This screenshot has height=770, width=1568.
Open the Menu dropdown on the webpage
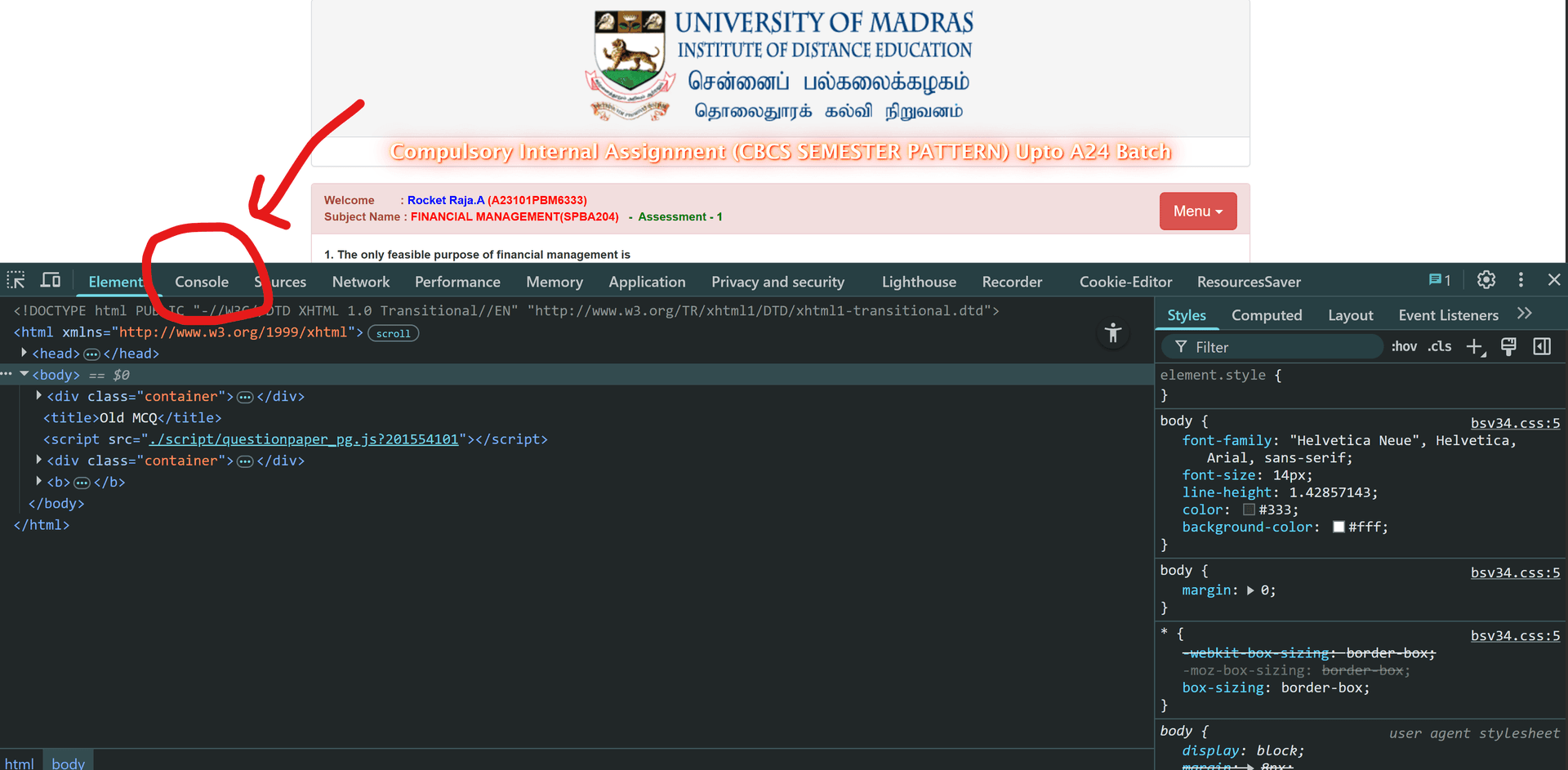[x=1197, y=211]
